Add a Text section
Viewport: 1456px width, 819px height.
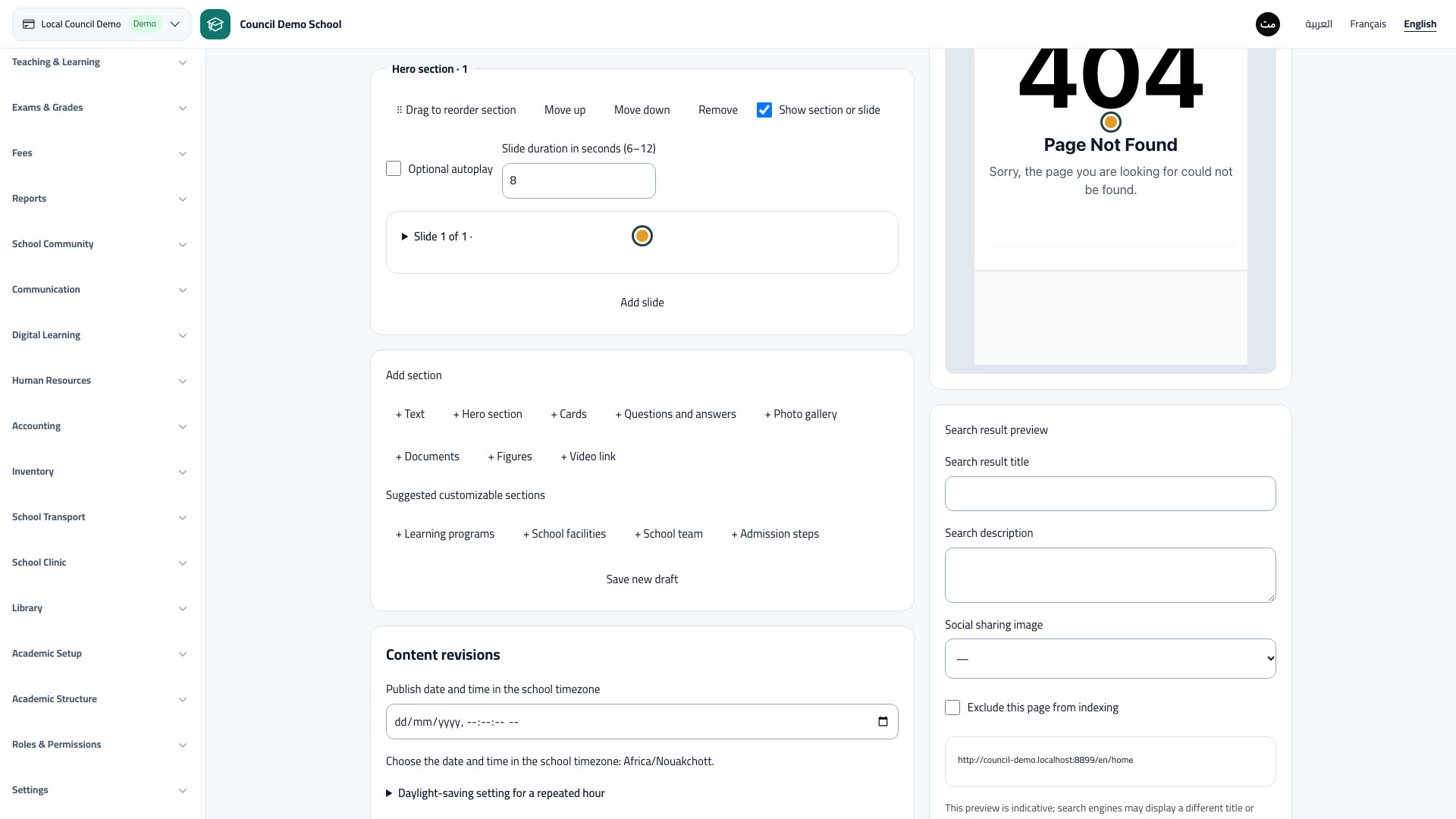pyautogui.click(x=409, y=414)
